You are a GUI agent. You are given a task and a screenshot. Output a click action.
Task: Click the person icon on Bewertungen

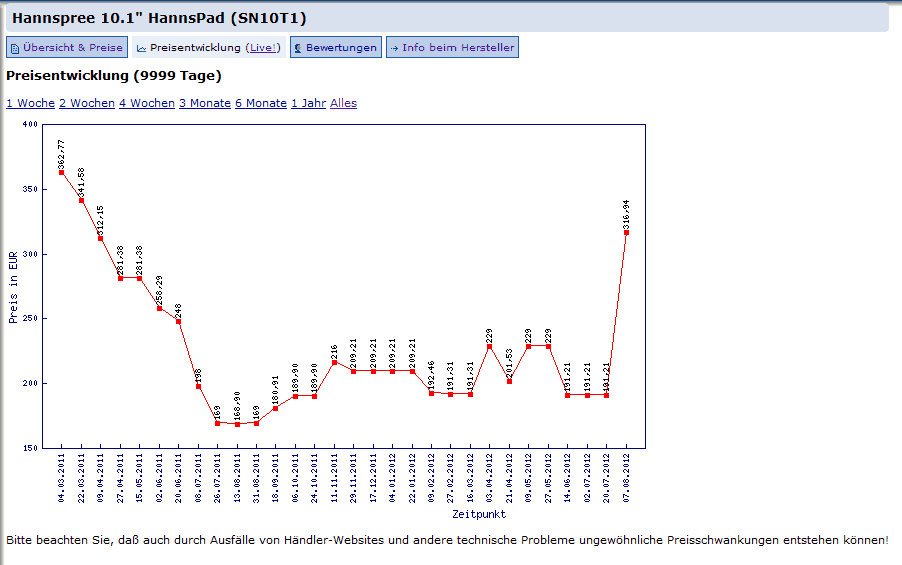298,48
